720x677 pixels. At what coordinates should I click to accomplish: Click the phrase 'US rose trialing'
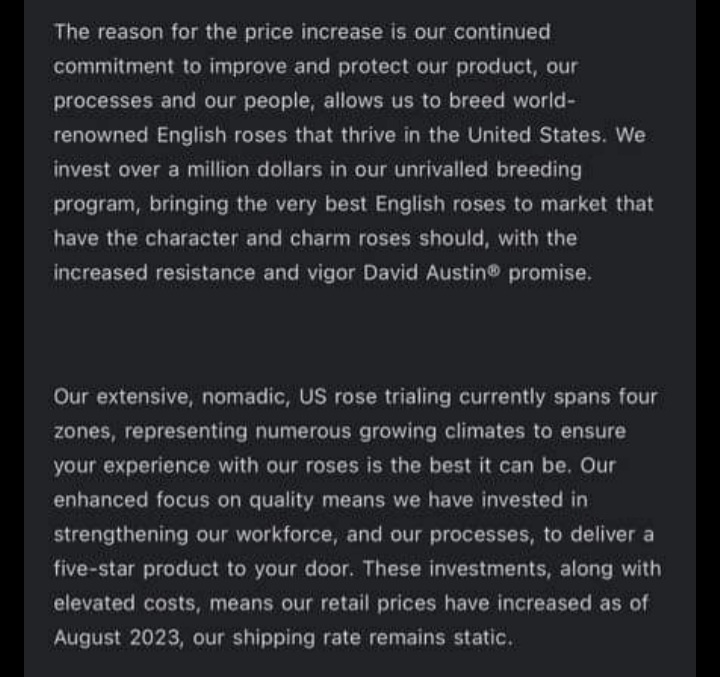375,397
